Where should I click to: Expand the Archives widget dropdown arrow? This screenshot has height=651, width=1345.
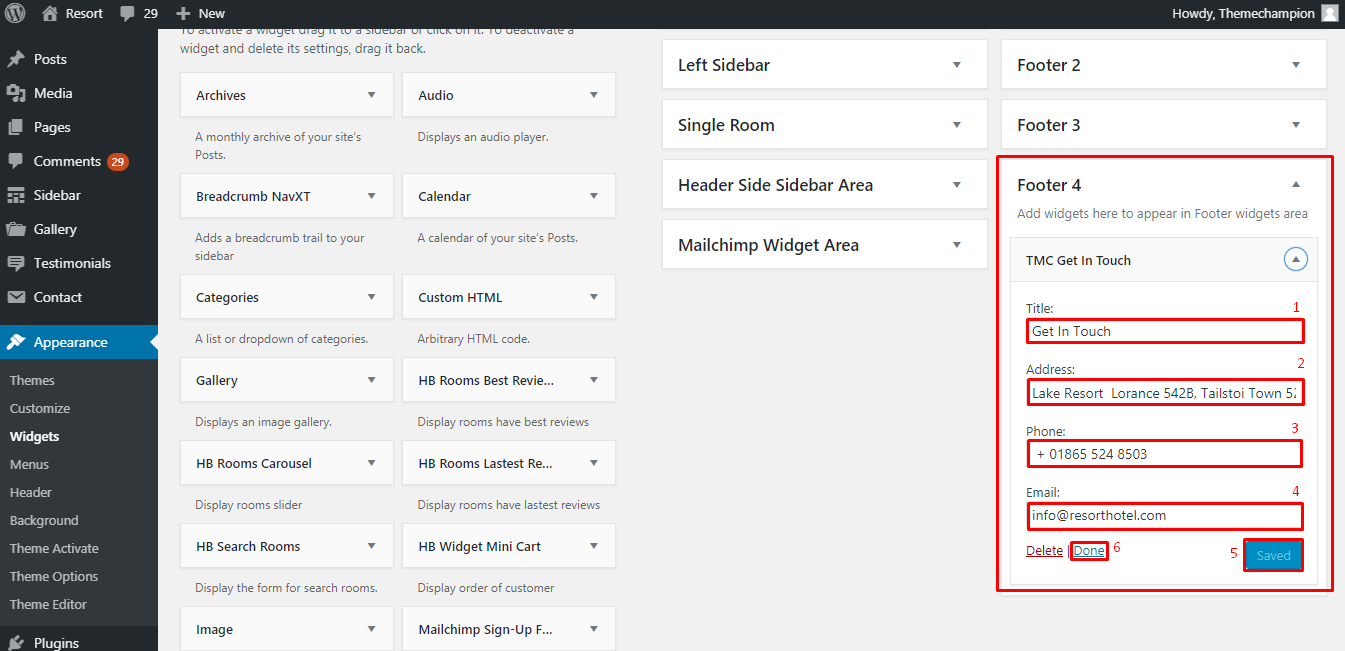pos(372,95)
